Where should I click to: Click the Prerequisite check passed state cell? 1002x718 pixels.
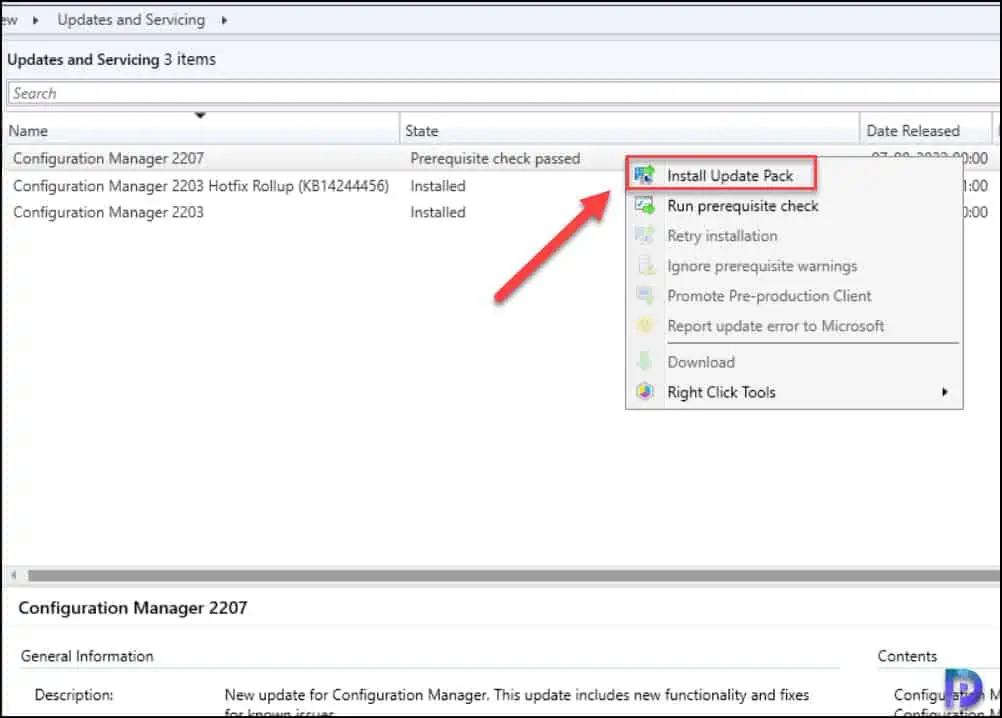click(x=495, y=158)
